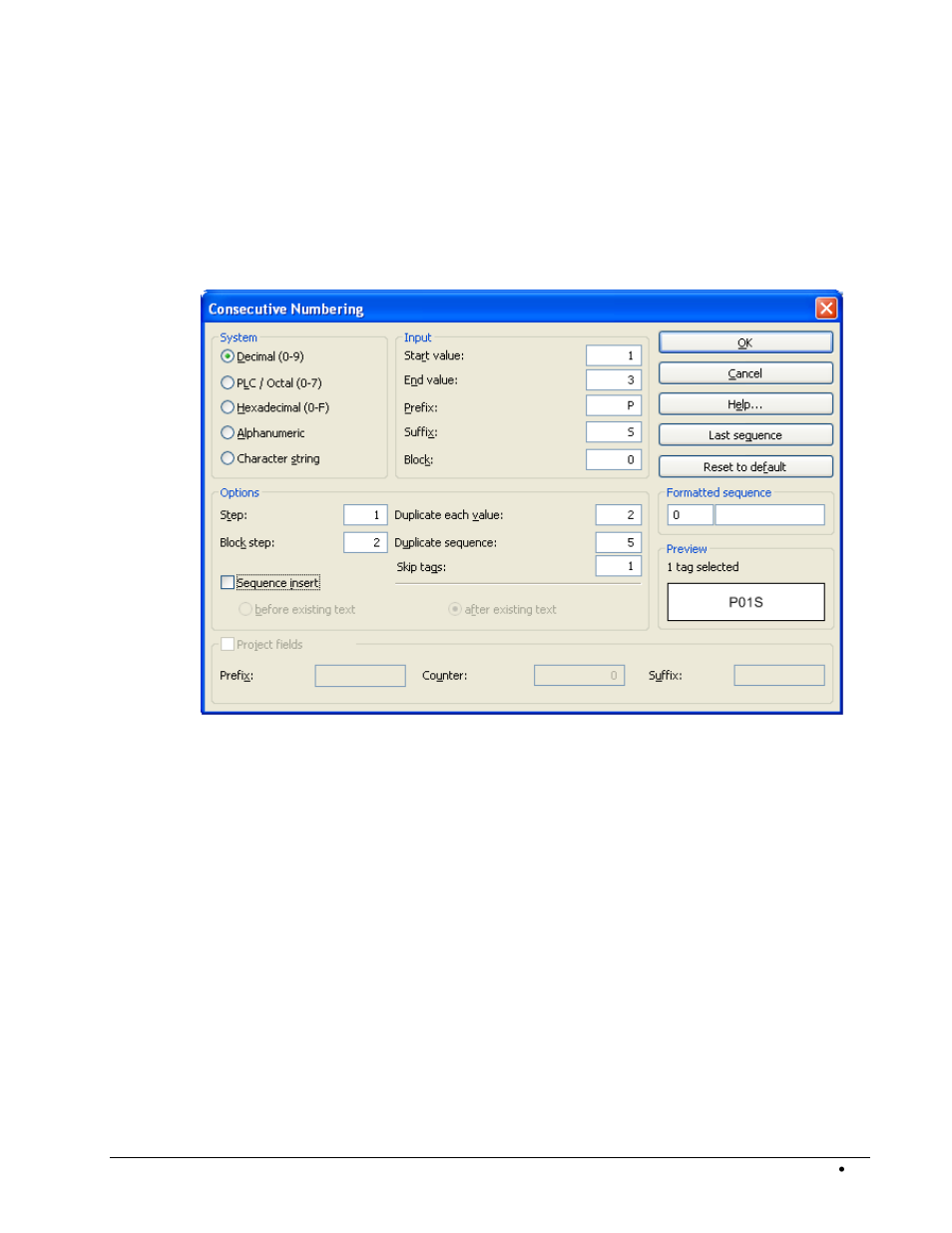Click the Skip tags input field
This screenshot has height=1233, width=952.
tap(619, 566)
